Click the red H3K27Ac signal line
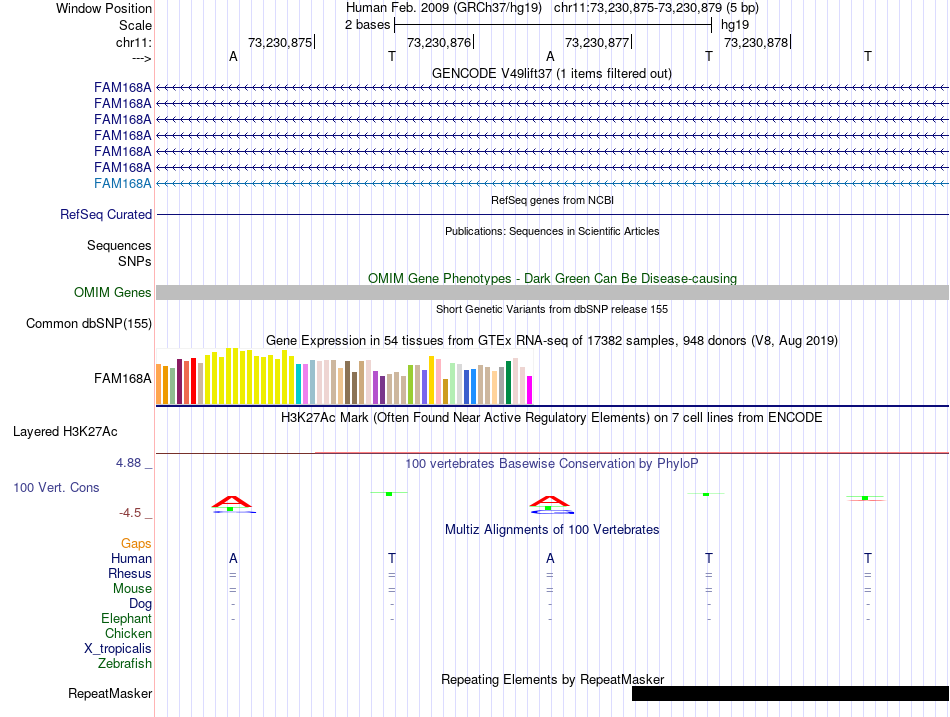Viewport: 950px width, 717px height. tap(632, 453)
